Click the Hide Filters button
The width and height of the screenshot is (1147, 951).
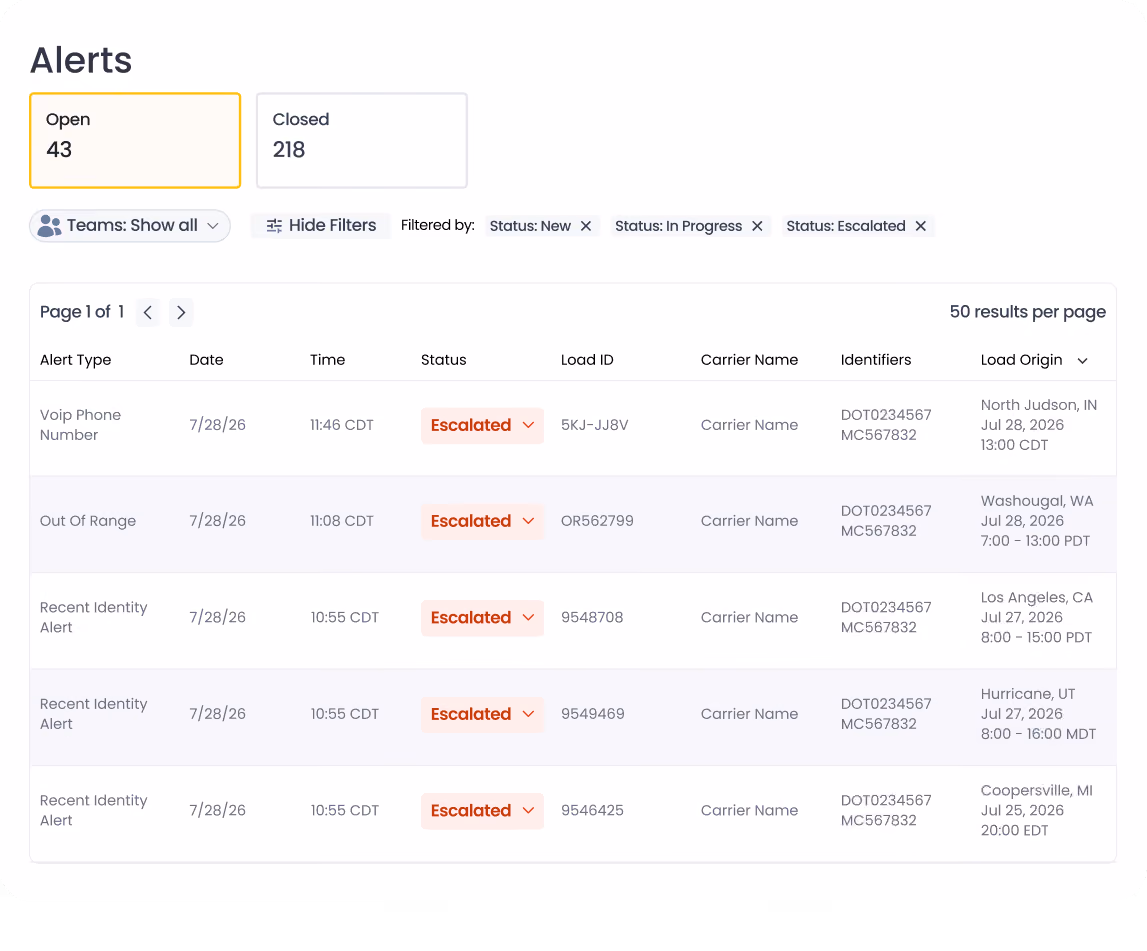point(320,225)
